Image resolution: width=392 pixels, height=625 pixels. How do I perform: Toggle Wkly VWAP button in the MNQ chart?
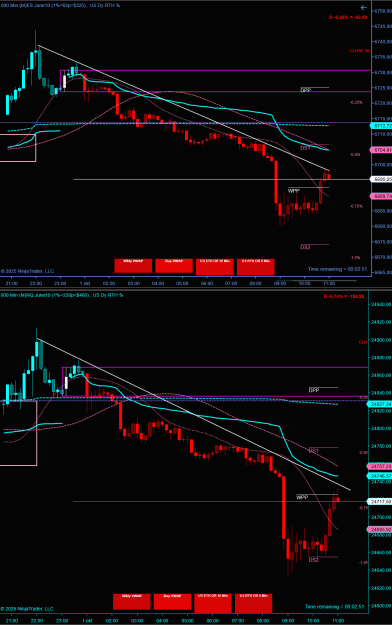132,601
